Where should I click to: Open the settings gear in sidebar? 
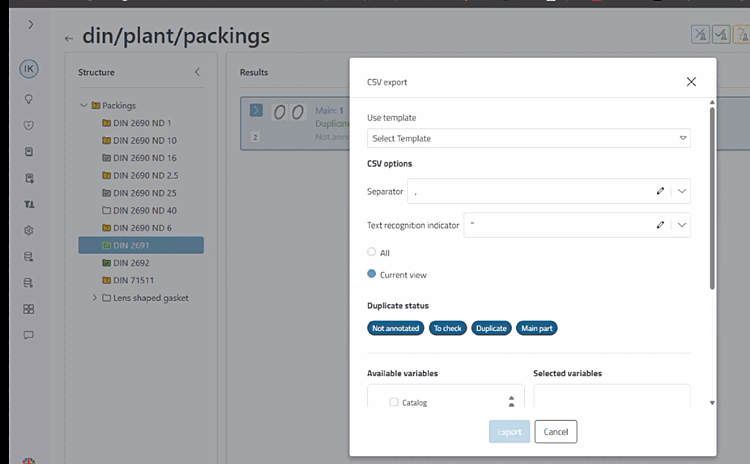(x=29, y=231)
